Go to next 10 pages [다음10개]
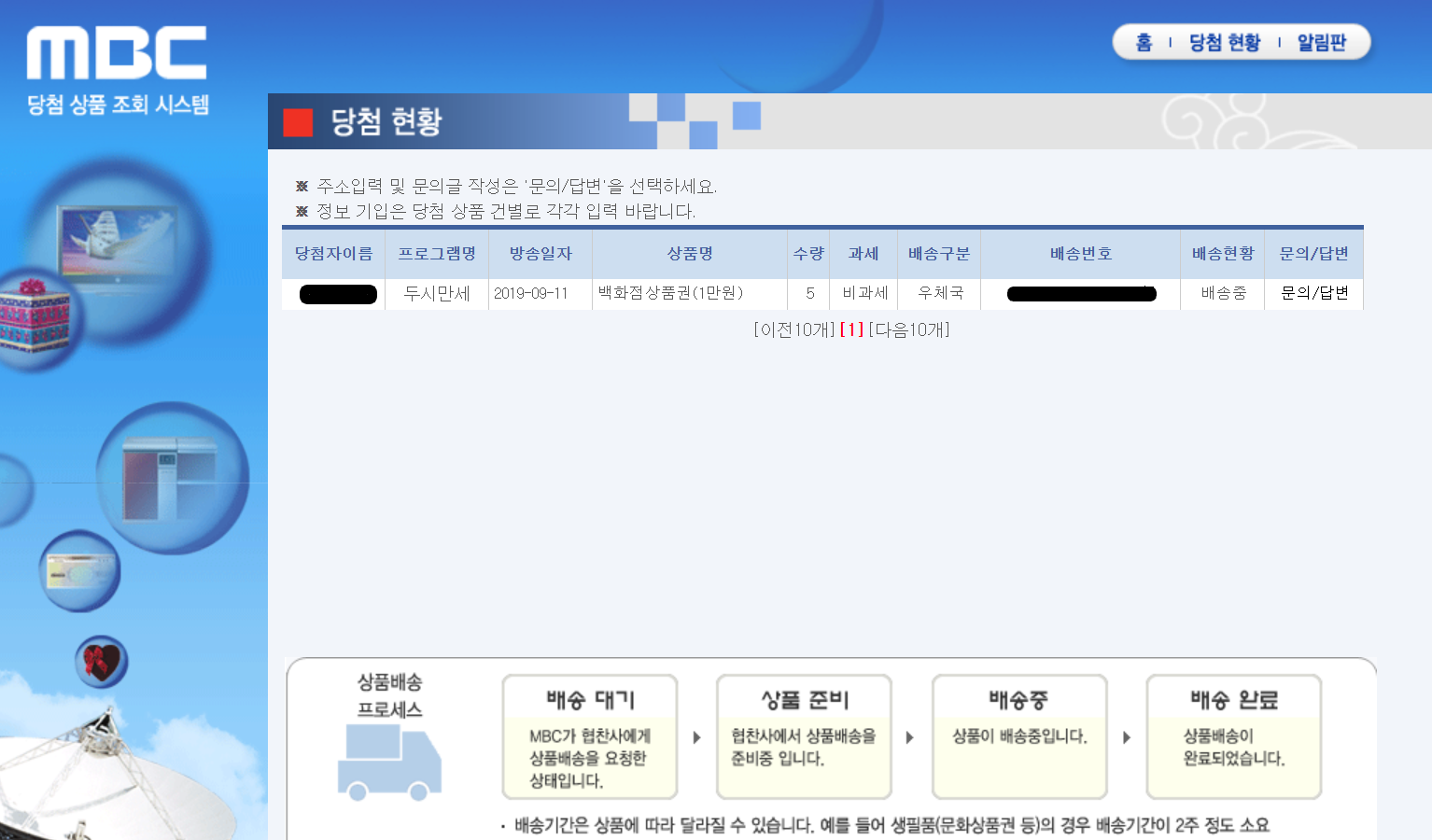1432x840 pixels. [x=909, y=329]
